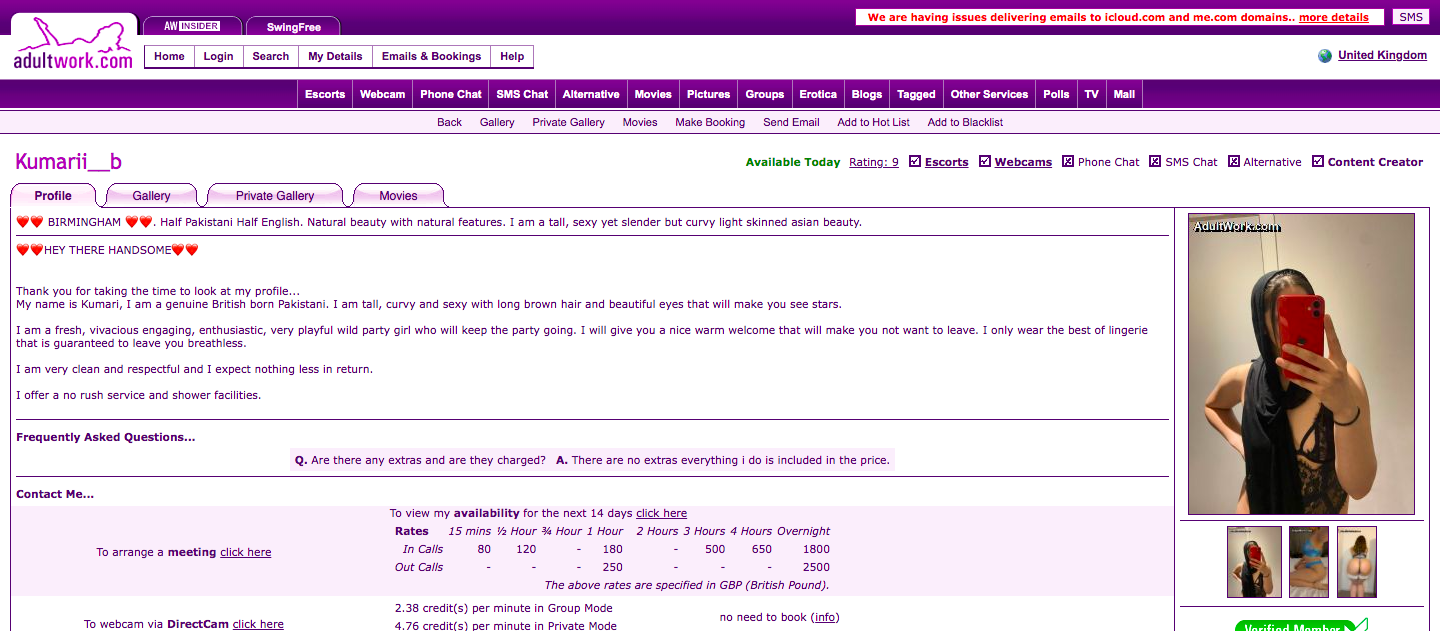Open the last small gallery thumbnail
This screenshot has width=1440, height=631.
click(1357, 562)
